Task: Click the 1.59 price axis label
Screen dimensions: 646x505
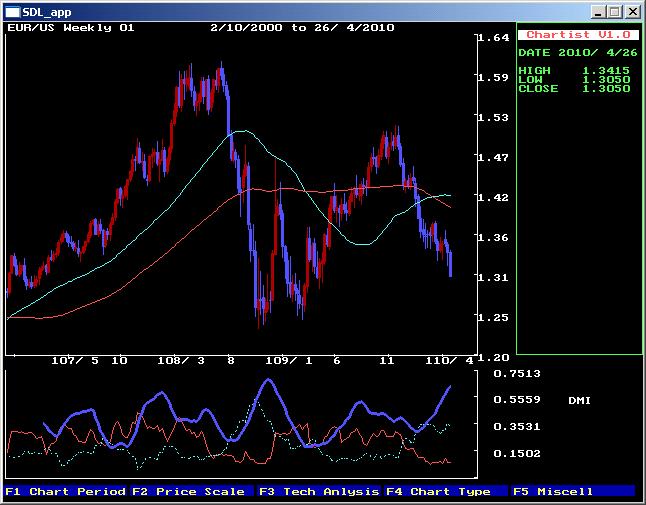Action: [494, 77]
